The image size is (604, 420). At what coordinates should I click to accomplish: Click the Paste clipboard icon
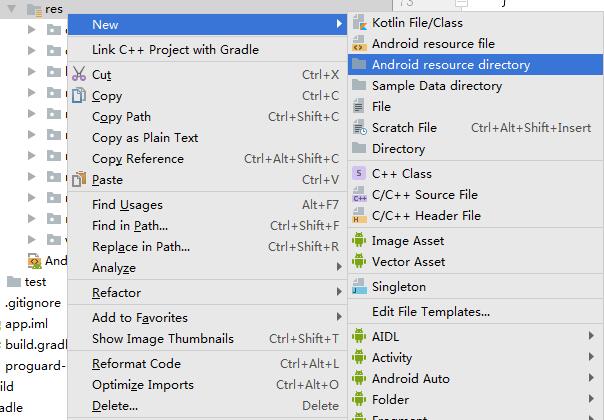pyautogui.click(x=79, y=180)
